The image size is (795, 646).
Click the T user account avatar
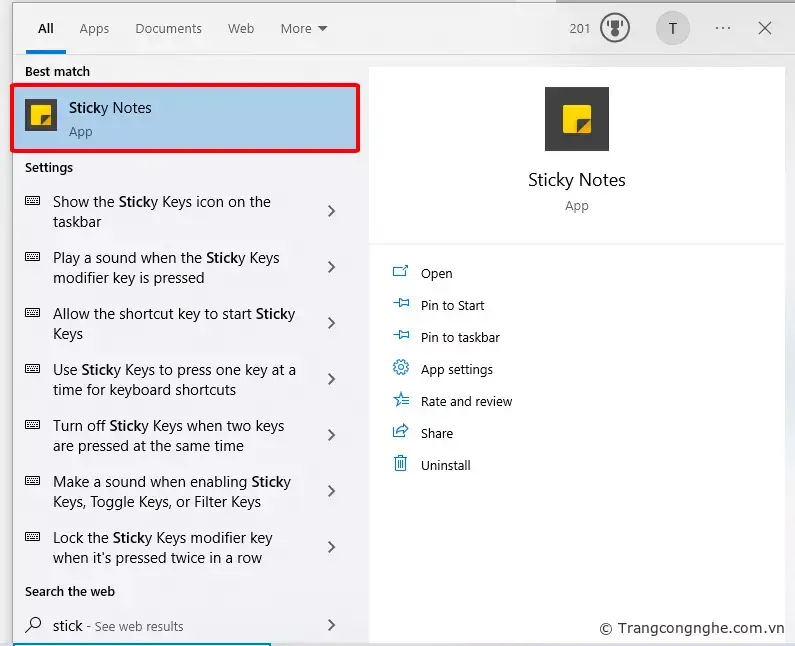672,29
